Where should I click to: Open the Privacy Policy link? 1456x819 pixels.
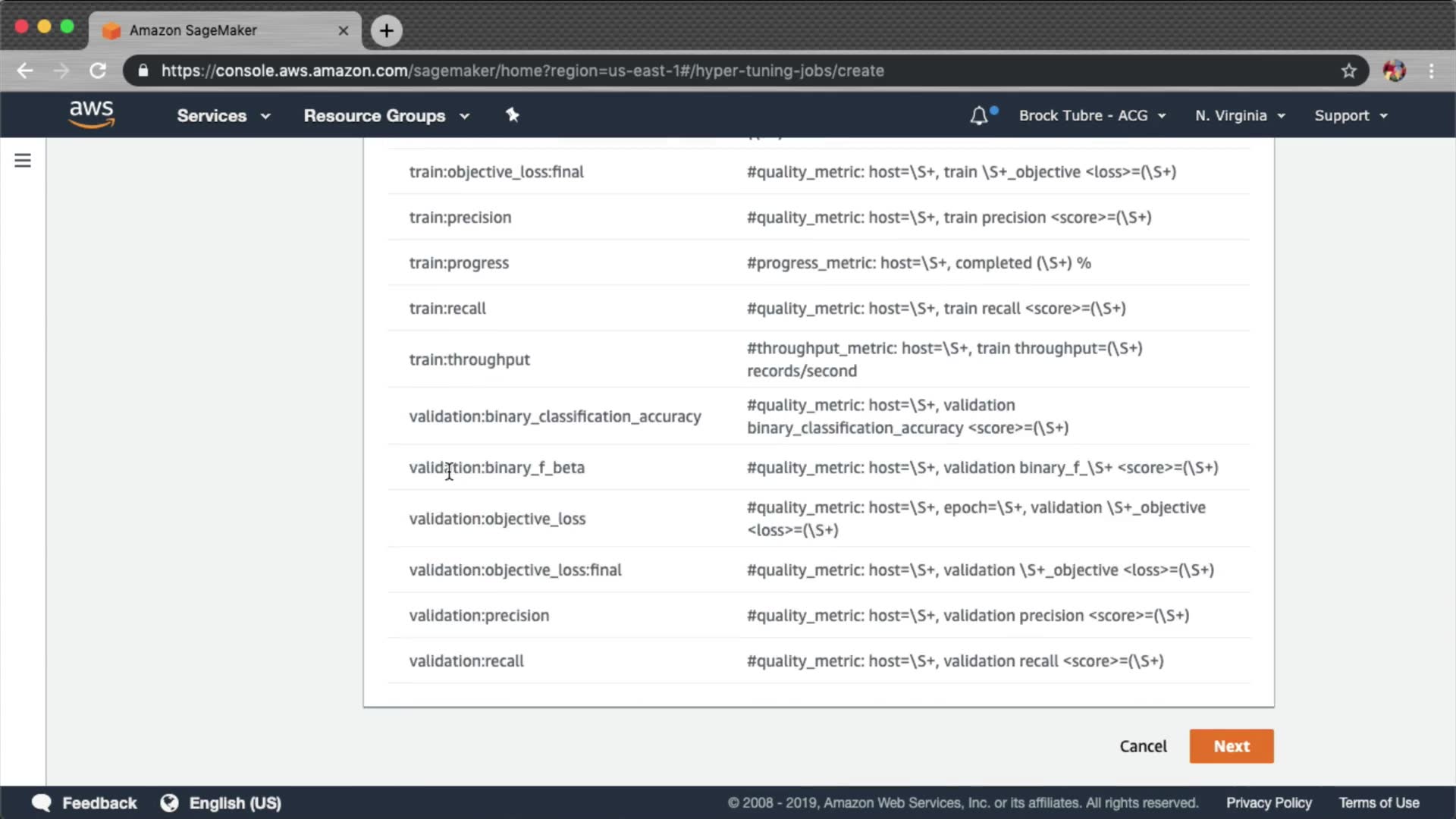[1269, 802]
